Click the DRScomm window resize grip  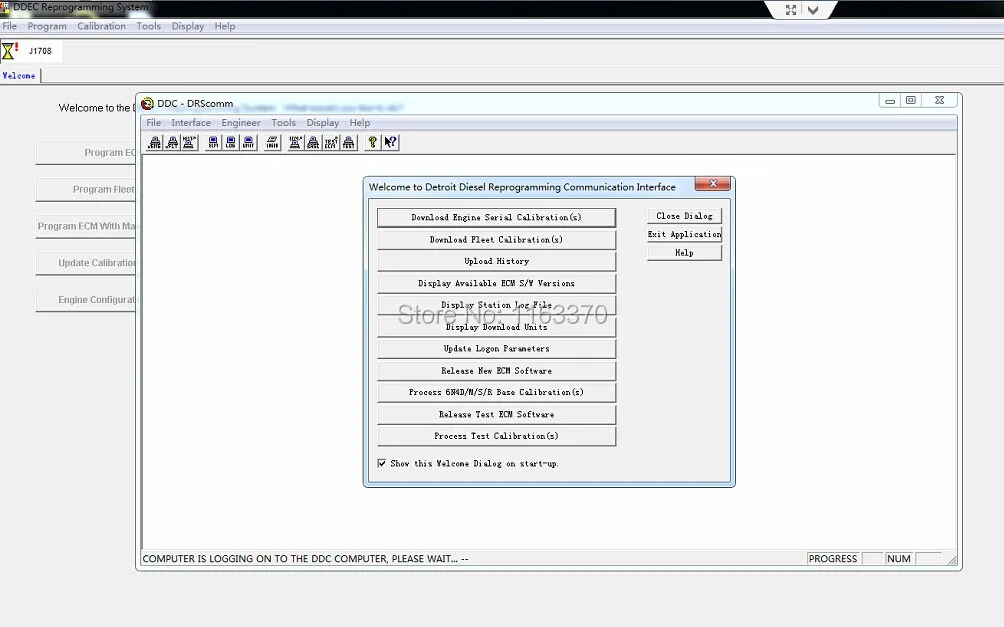(952, 560)
